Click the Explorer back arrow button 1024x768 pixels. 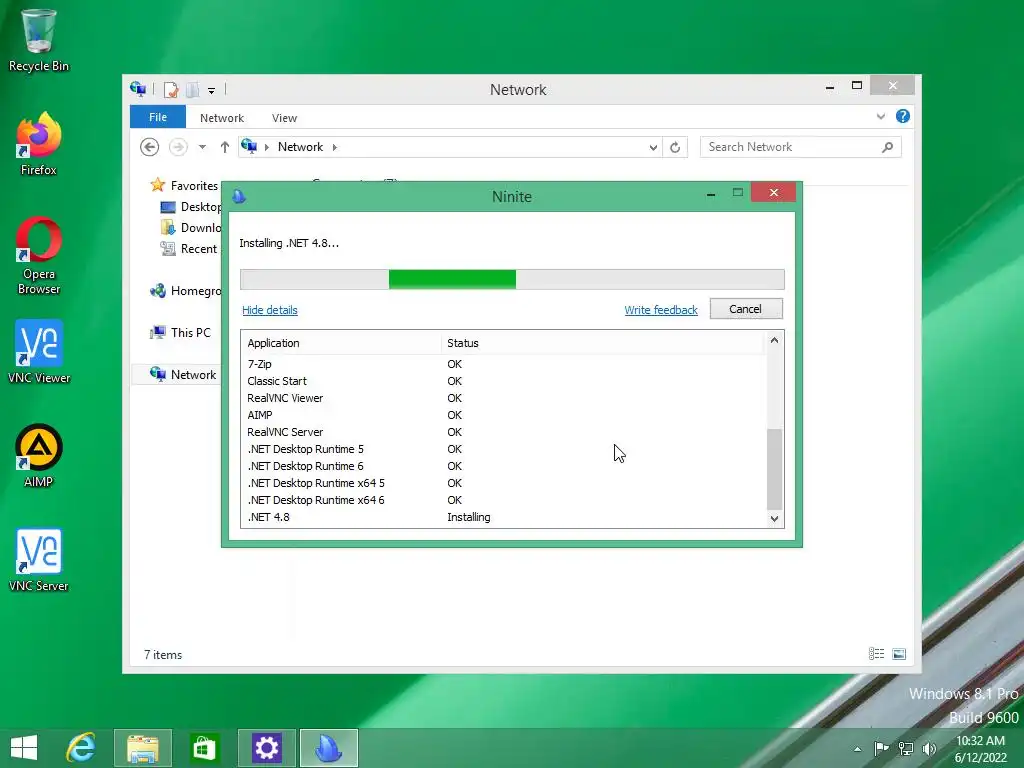coord(150,147)
